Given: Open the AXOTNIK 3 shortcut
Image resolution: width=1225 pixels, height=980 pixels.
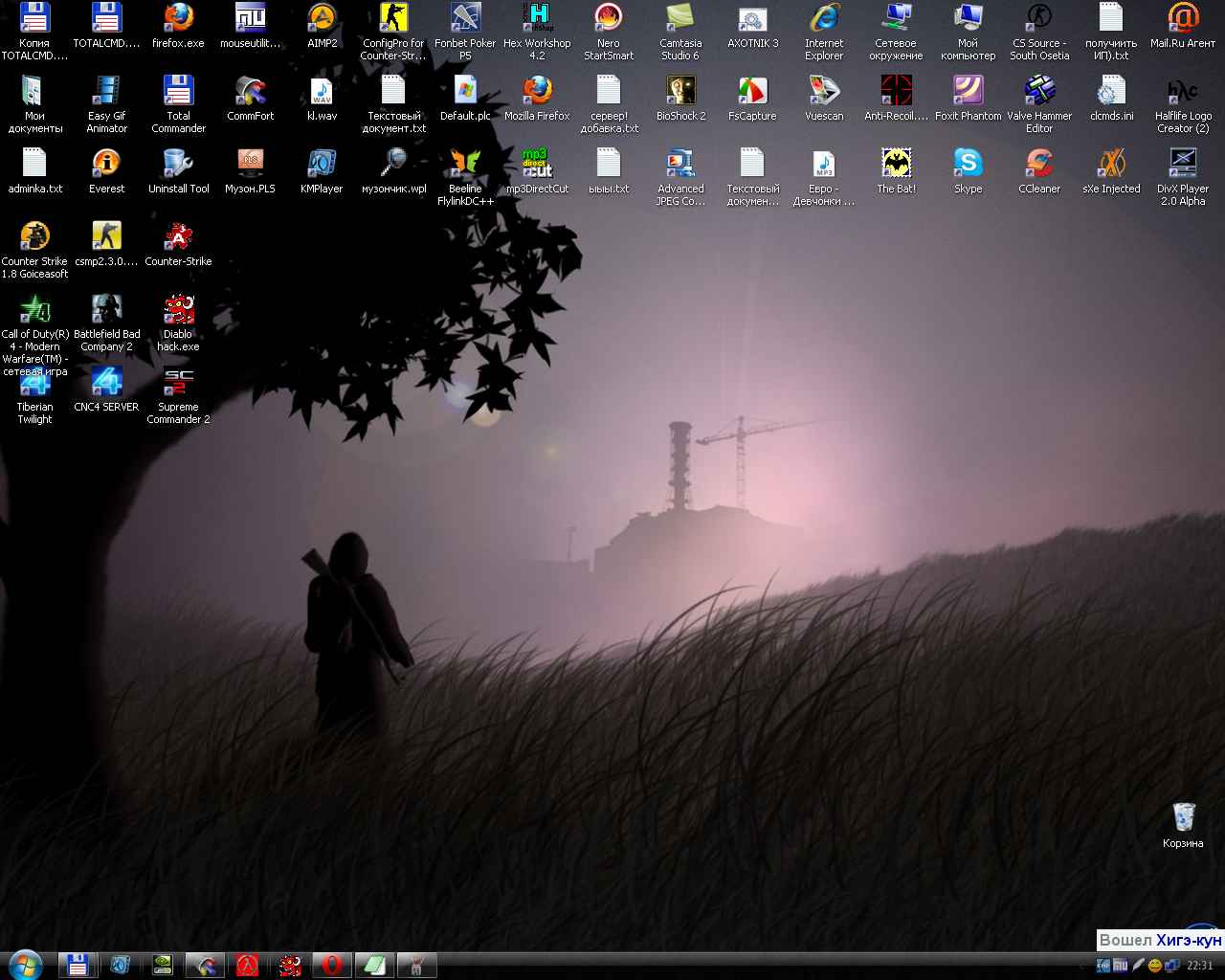Looking at the screenshot, I should (x=753, y=26).
